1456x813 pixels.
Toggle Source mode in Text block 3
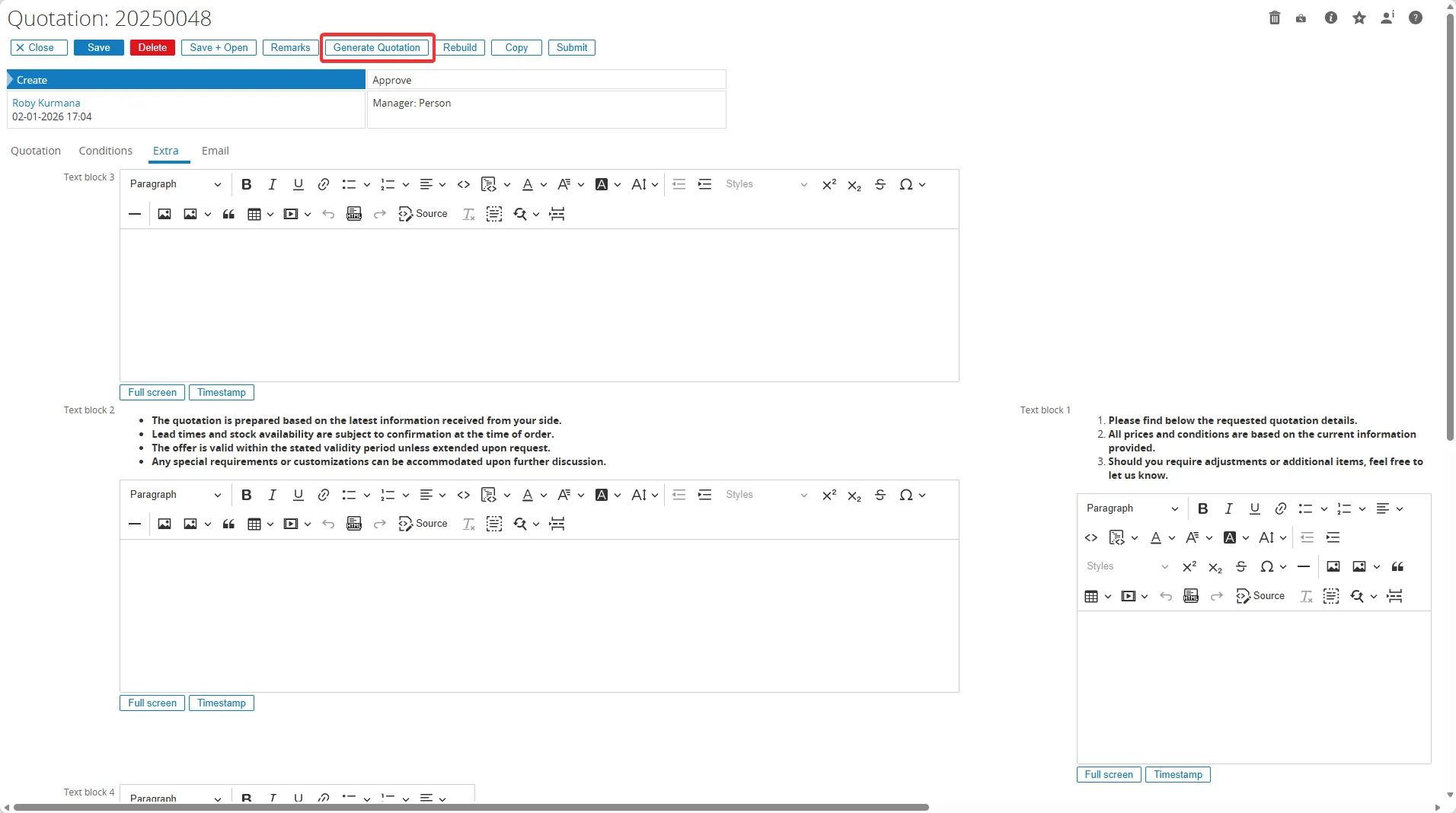point(423,214)
